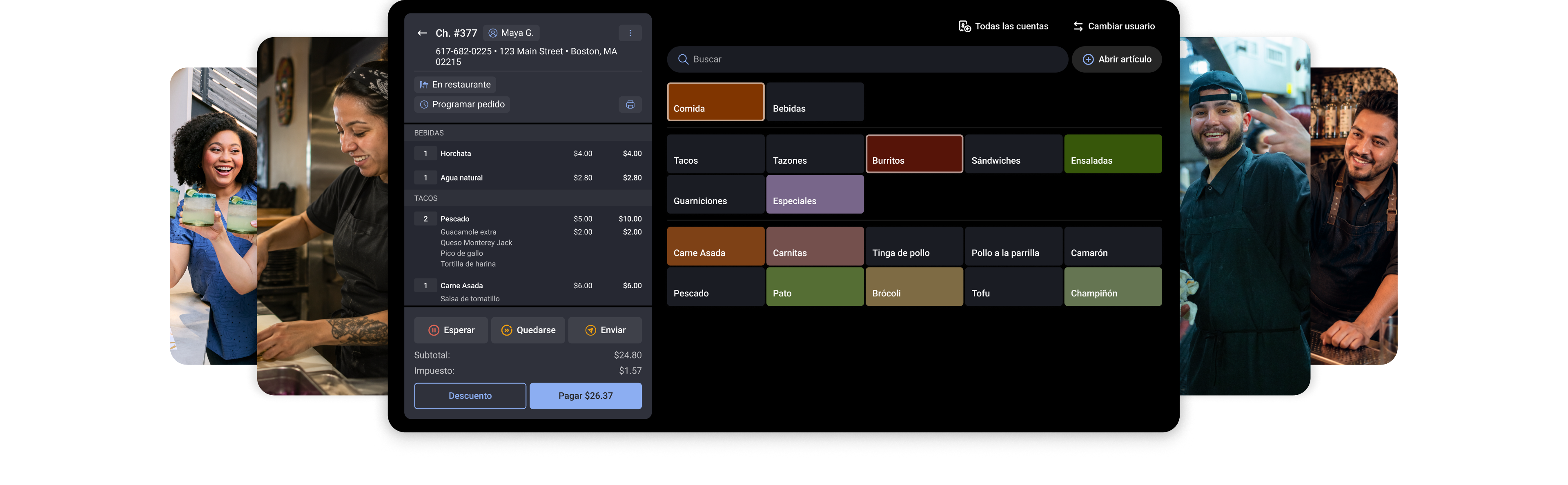Open the green Ensaladas subcategory
This screenshot has height=485, width=1568.
tap(1113, 154)
